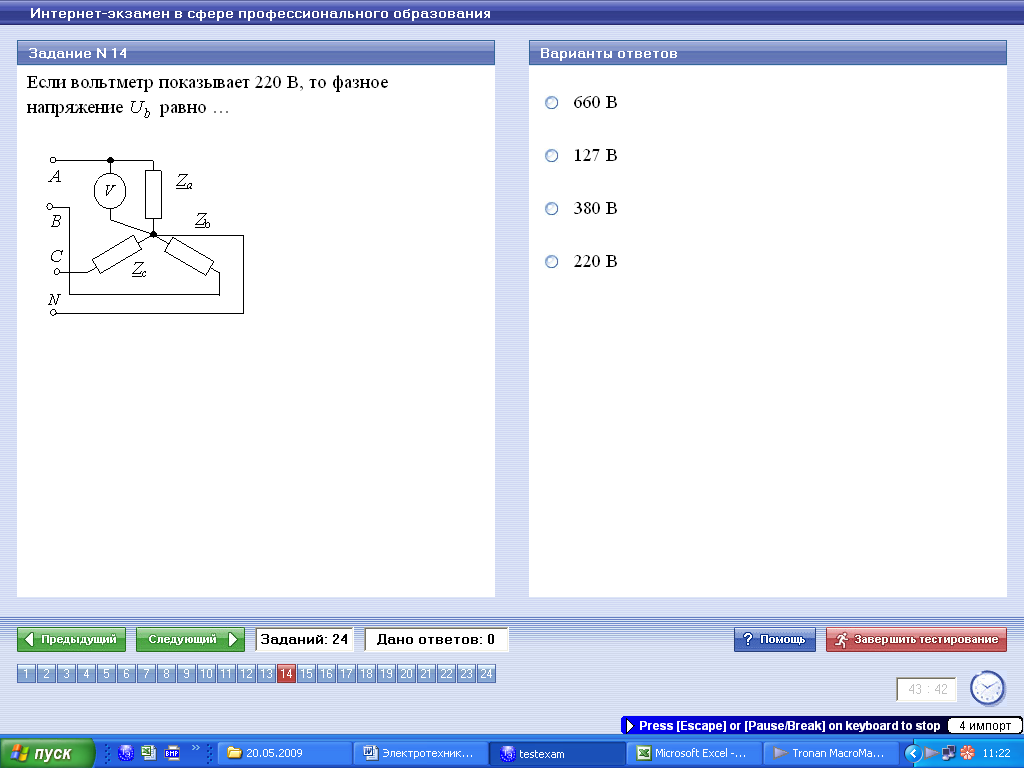The height and width of the screenshot is (768, 1024).
Task: Jump to question 18
Action: tap(366, 673)
